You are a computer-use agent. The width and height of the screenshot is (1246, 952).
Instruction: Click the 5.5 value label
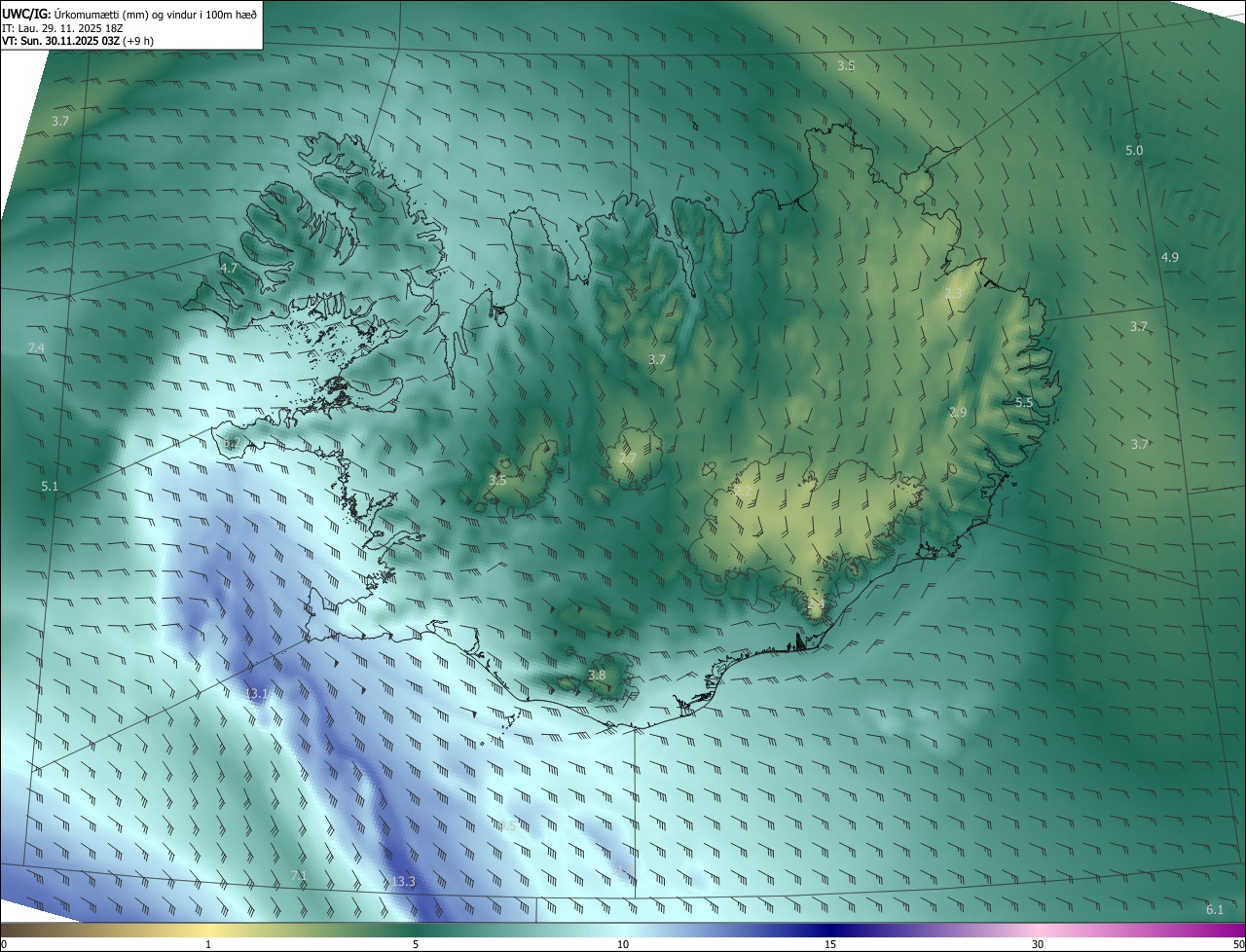coord(1024,403)
